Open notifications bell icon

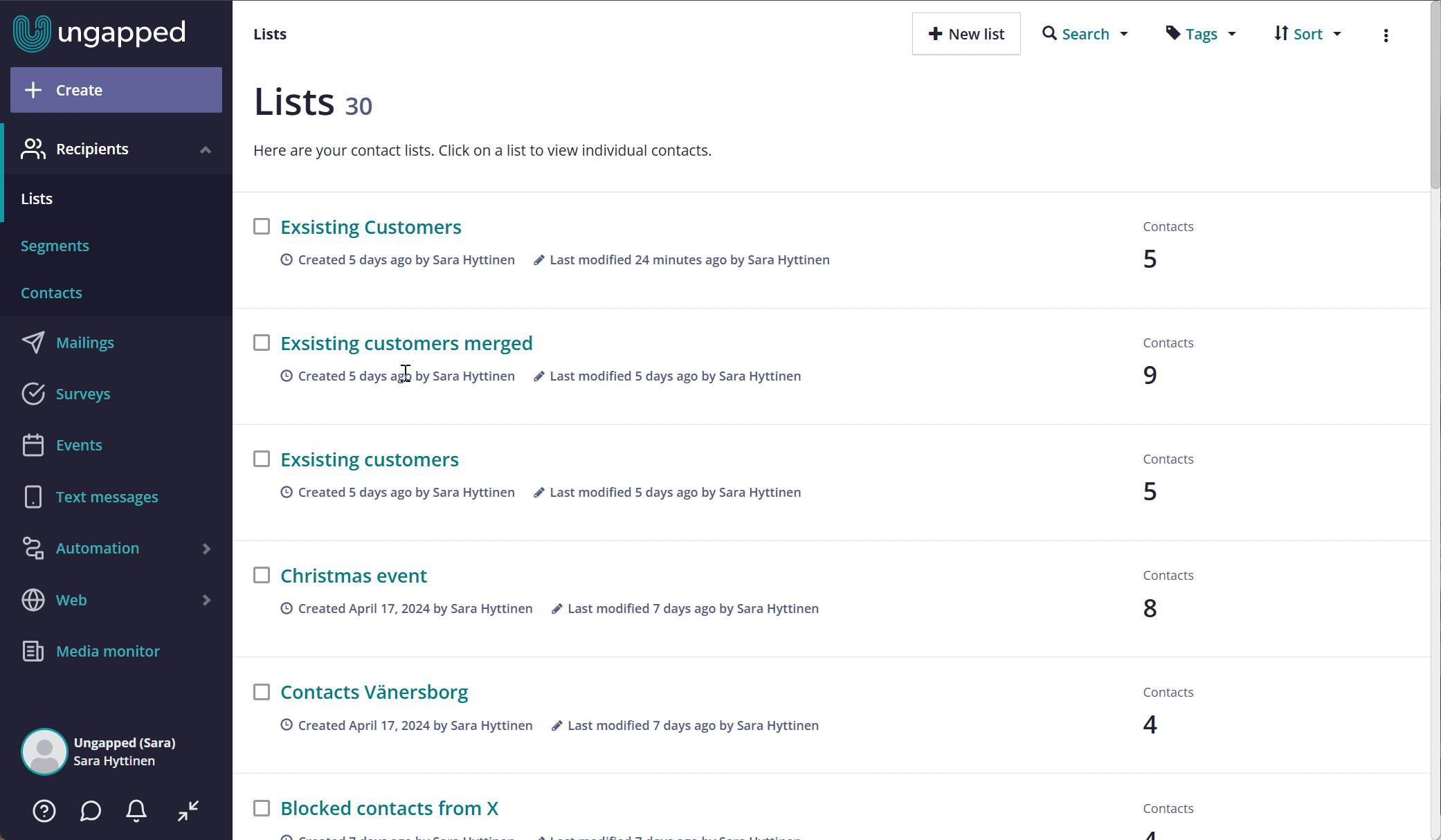[x=136, y=811]
